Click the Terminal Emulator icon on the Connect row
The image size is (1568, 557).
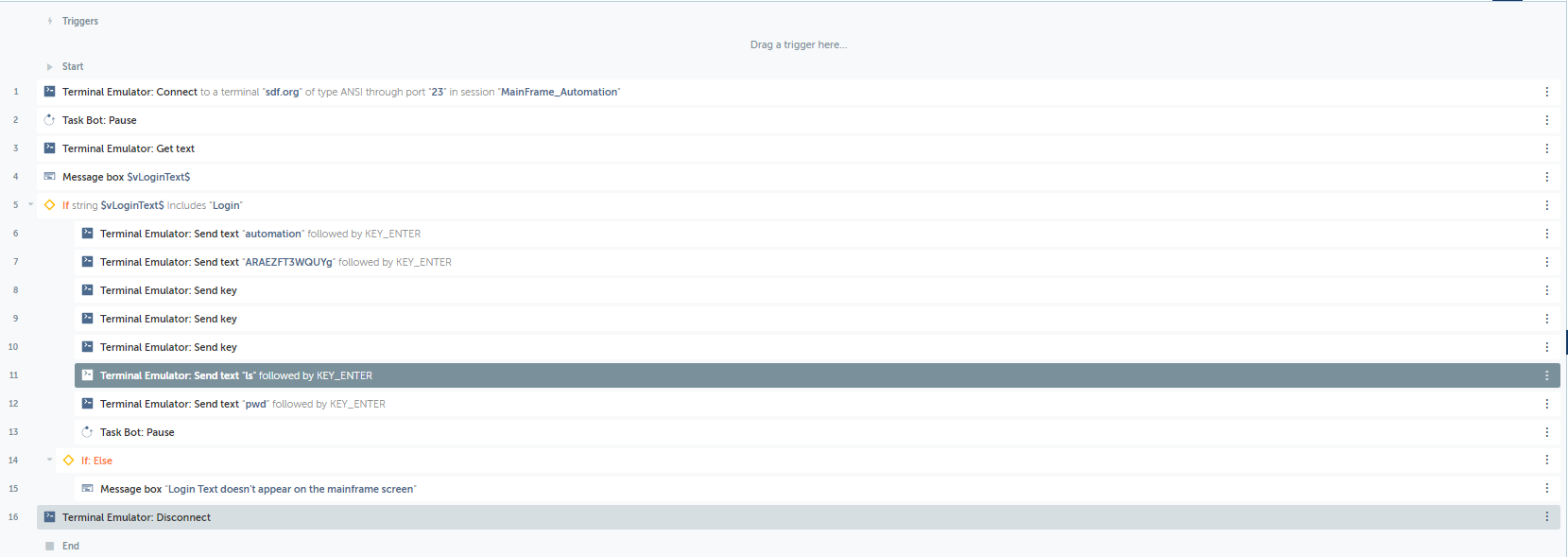click(x=50, y=92)
